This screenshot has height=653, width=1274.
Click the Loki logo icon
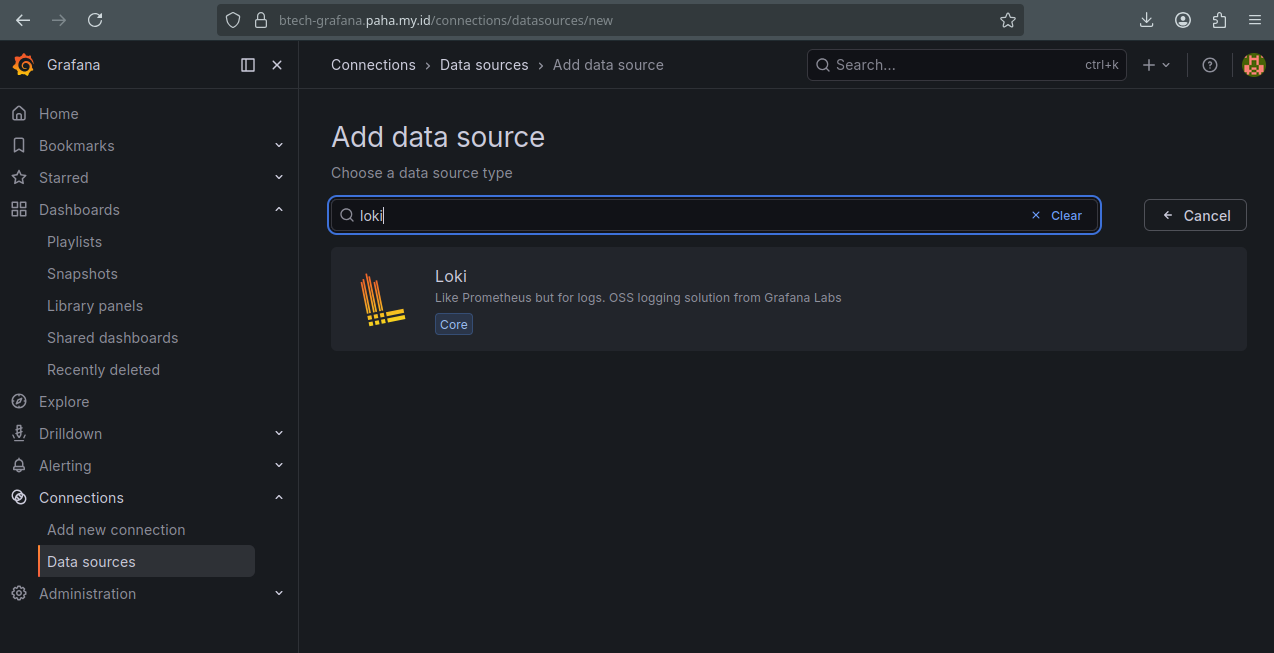383,299
